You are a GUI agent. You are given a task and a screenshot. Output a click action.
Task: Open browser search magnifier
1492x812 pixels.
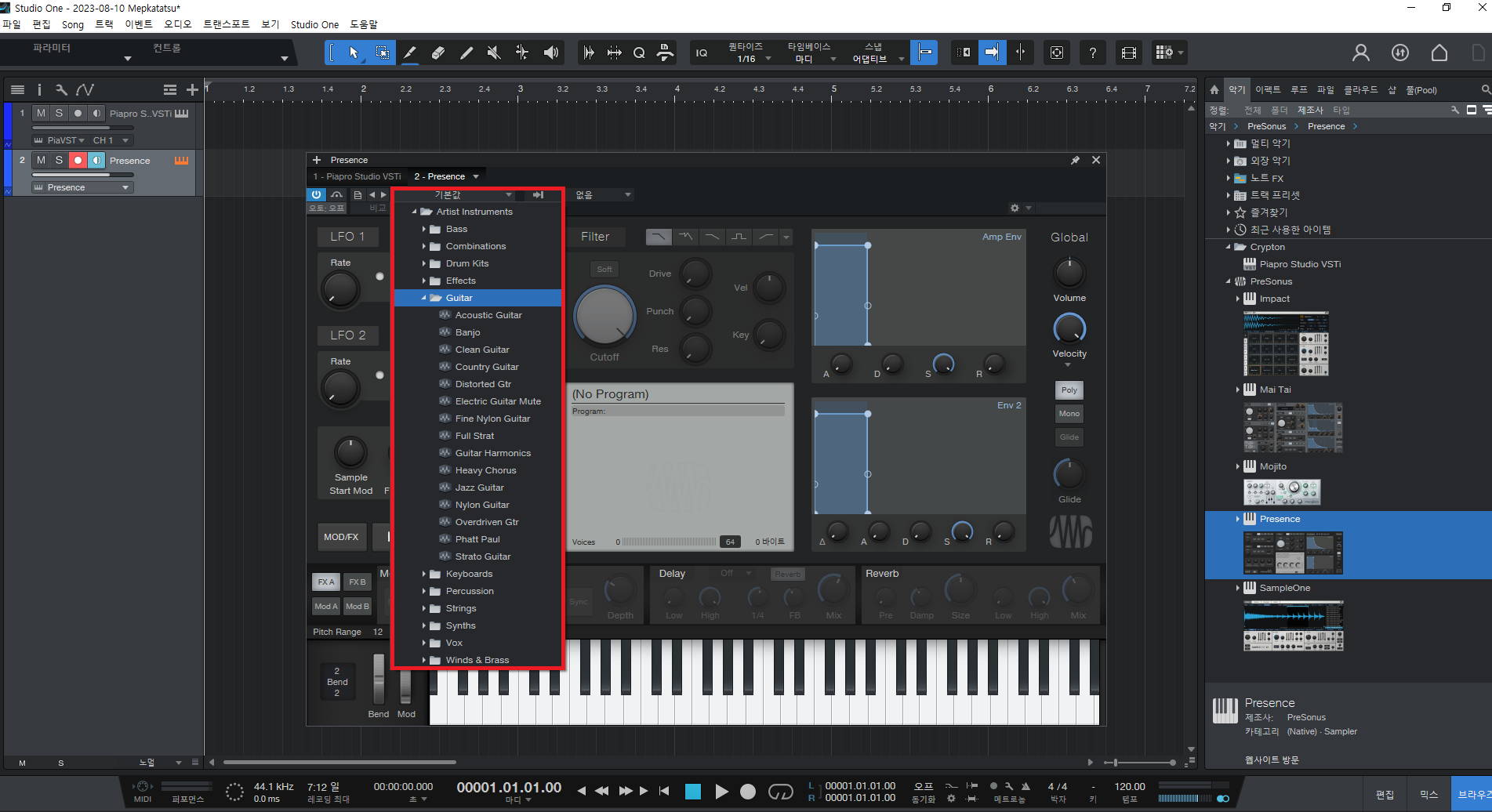[1486, 89]
